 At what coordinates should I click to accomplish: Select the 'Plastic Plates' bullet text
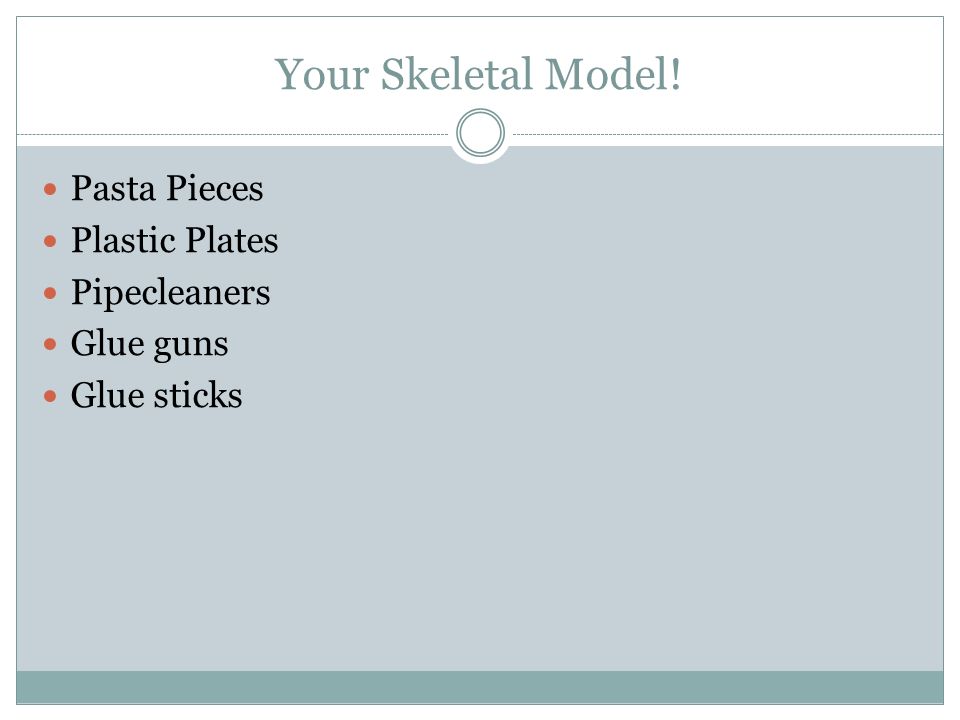pos(174,239)
